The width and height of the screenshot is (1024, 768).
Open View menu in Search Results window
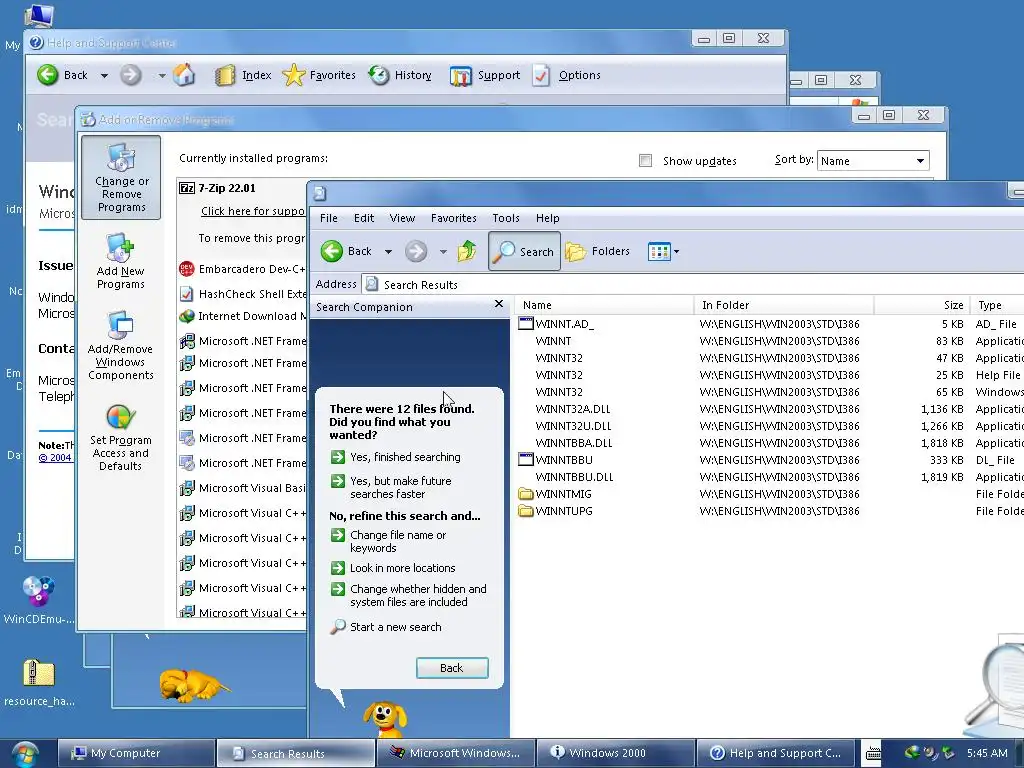tap(402, 218)
